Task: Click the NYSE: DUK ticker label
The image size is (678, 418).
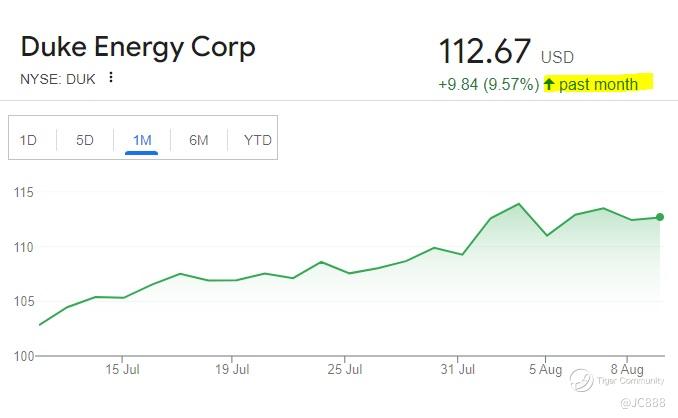Action: [x=58, y=78]
